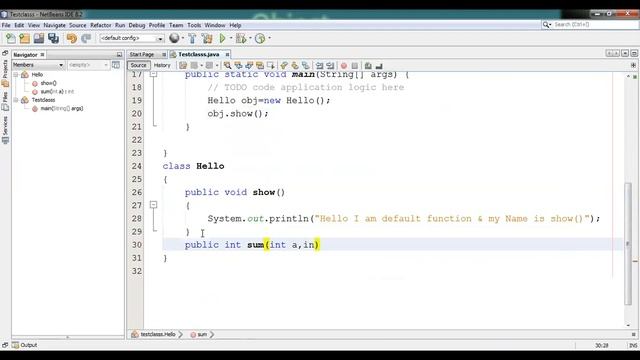
Task: Select sum(int a) in Navigator tree
Action: tap(57, 91)
